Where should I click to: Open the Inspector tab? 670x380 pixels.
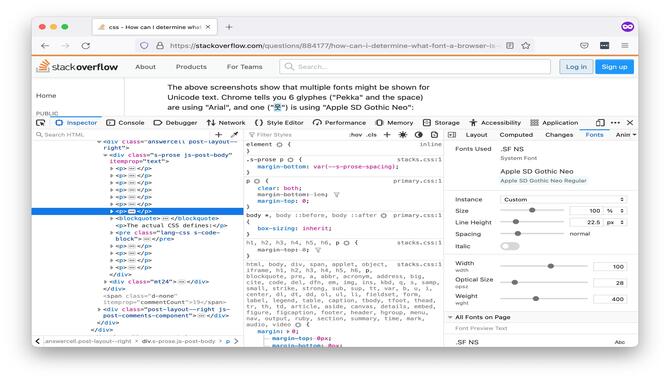click(76, 123)
